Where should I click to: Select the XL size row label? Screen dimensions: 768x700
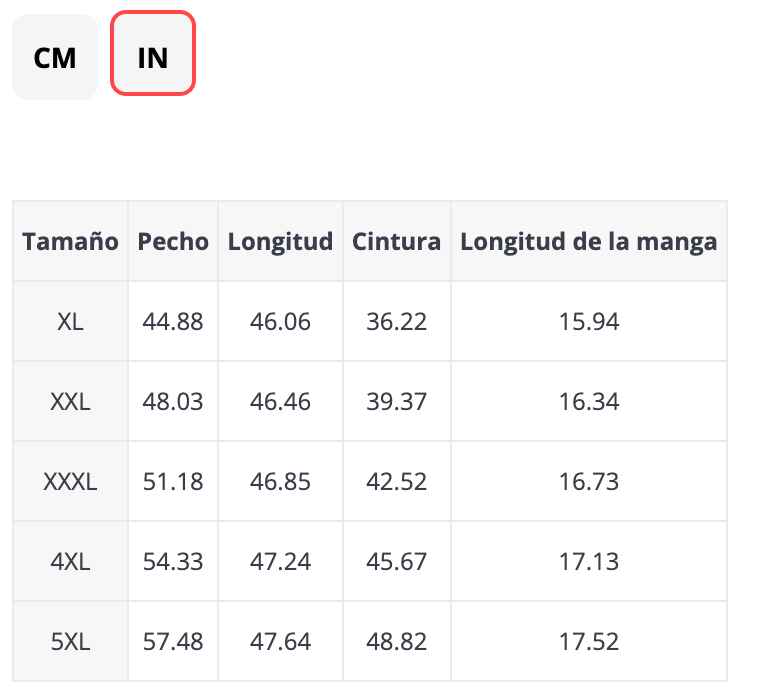pos(71,322)
